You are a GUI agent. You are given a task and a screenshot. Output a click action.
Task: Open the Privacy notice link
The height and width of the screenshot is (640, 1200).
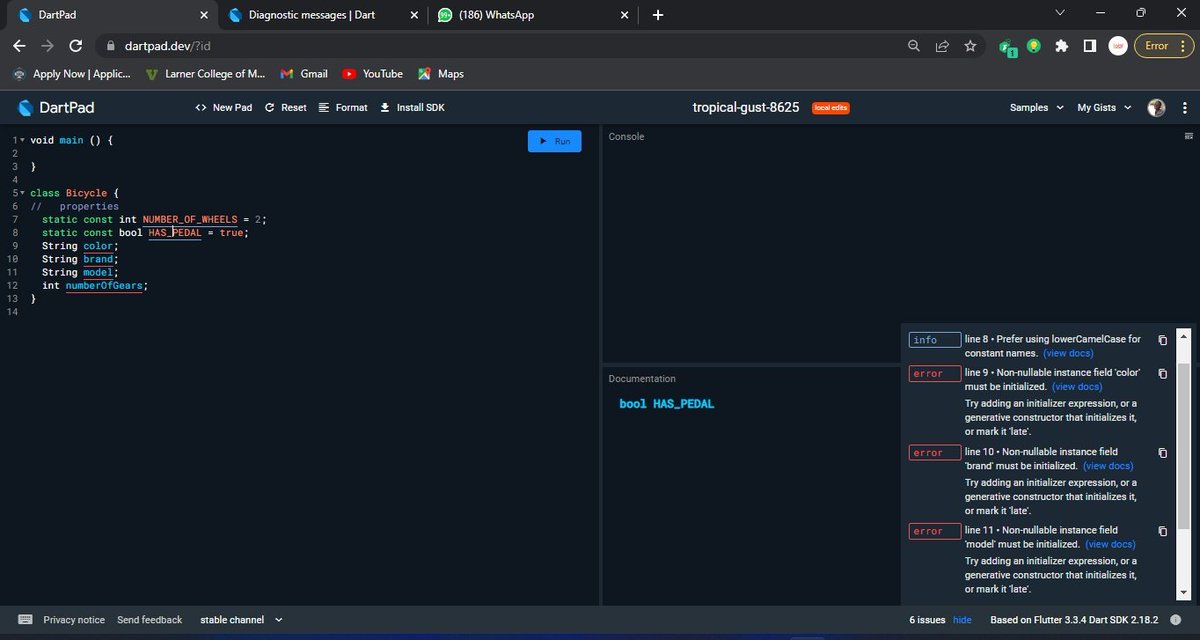click(74, 620)
